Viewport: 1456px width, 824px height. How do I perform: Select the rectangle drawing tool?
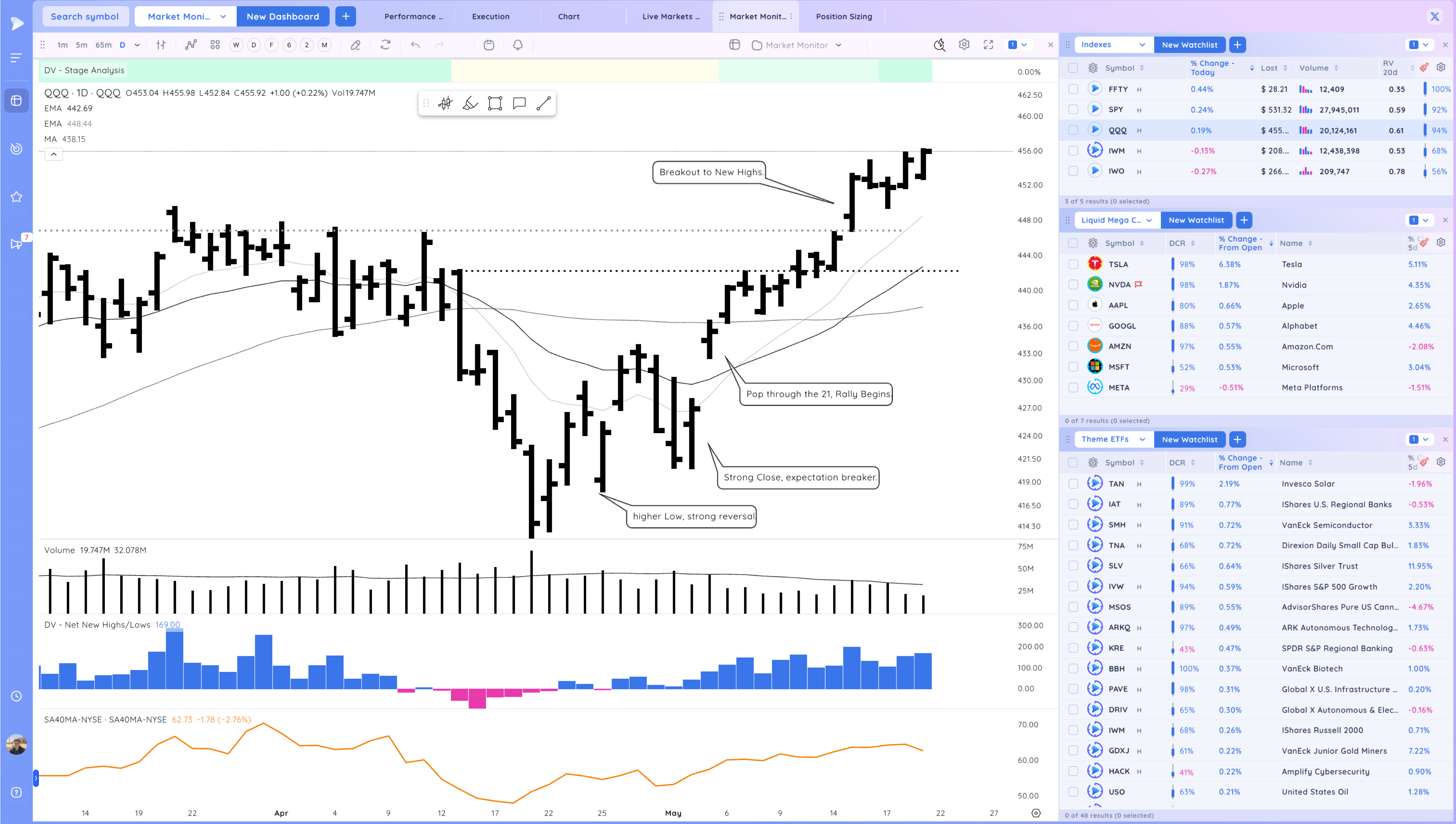coord(495,103)
